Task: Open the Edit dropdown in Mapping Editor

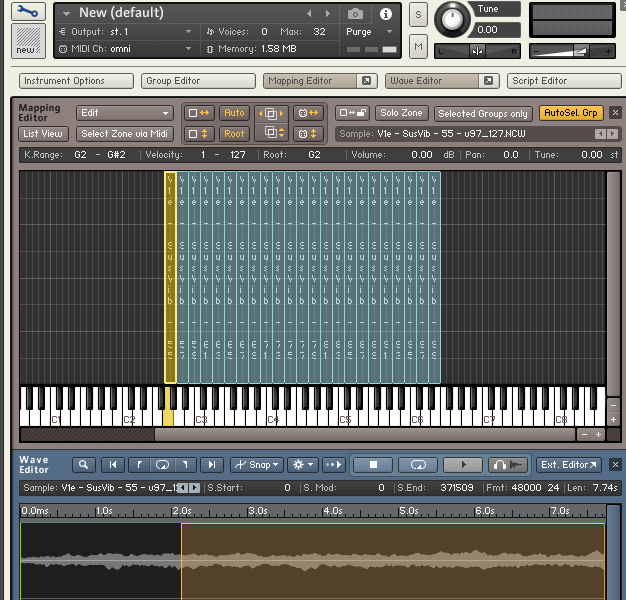Action: [x=125, y=114]
